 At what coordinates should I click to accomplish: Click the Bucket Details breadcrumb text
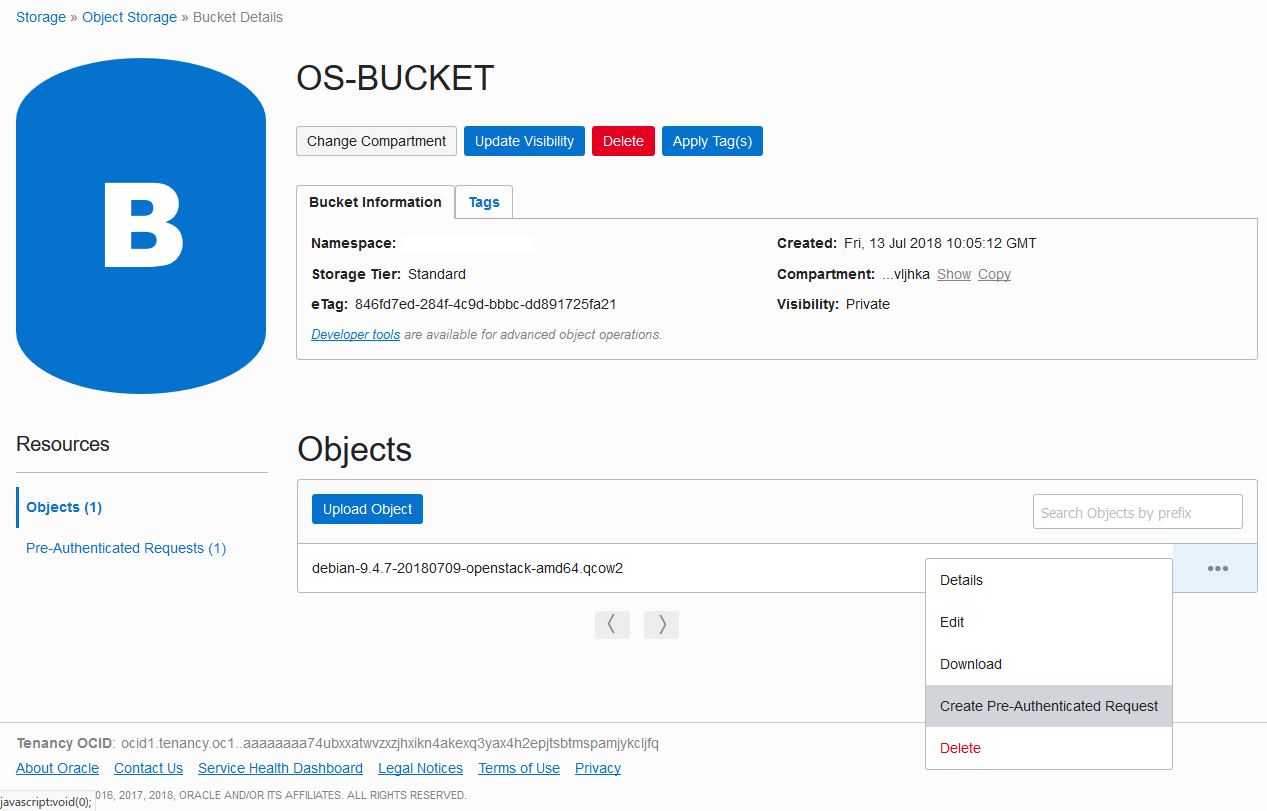tap(238, 17)
